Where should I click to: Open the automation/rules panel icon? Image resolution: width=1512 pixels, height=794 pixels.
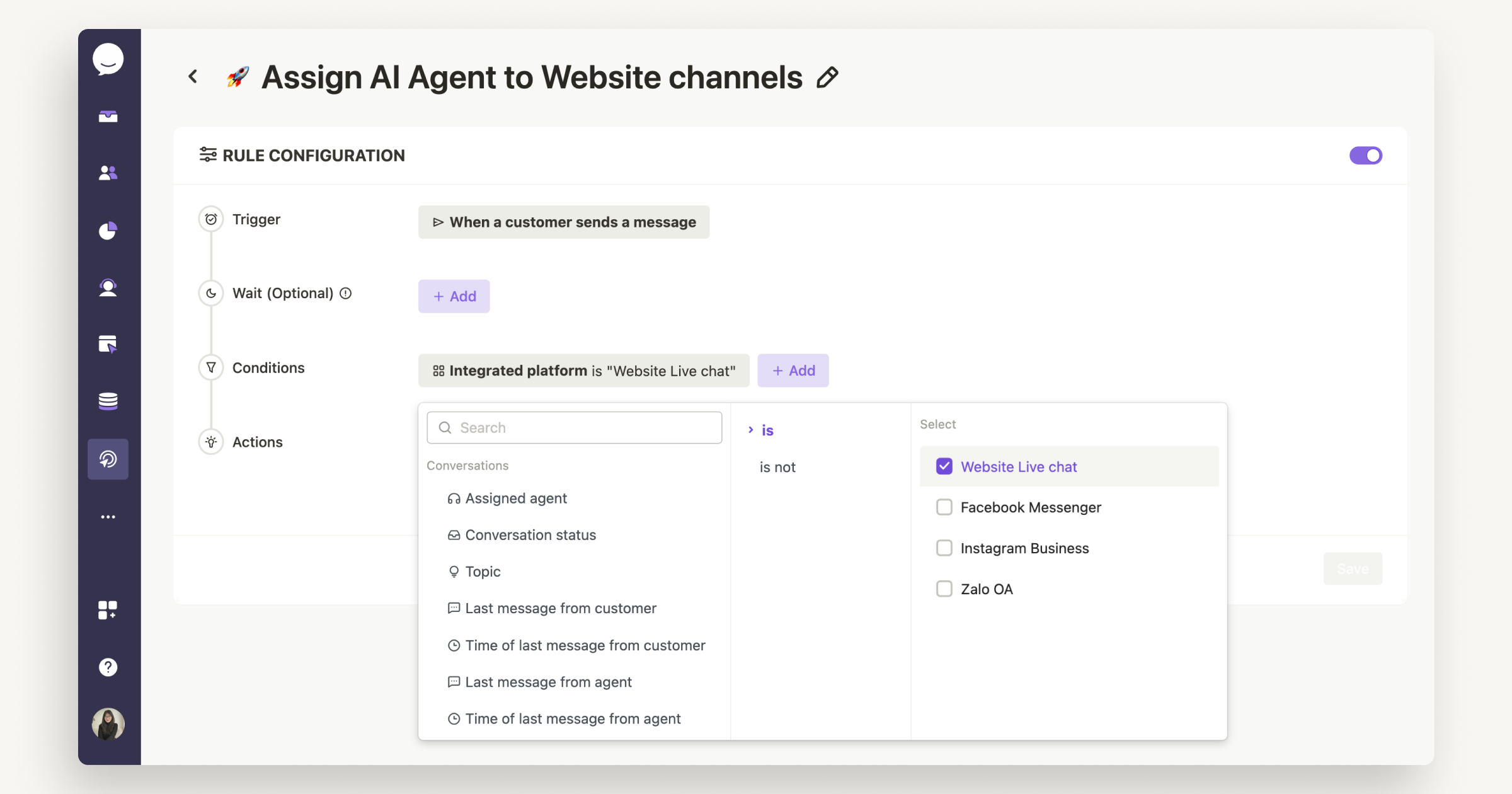109,459
